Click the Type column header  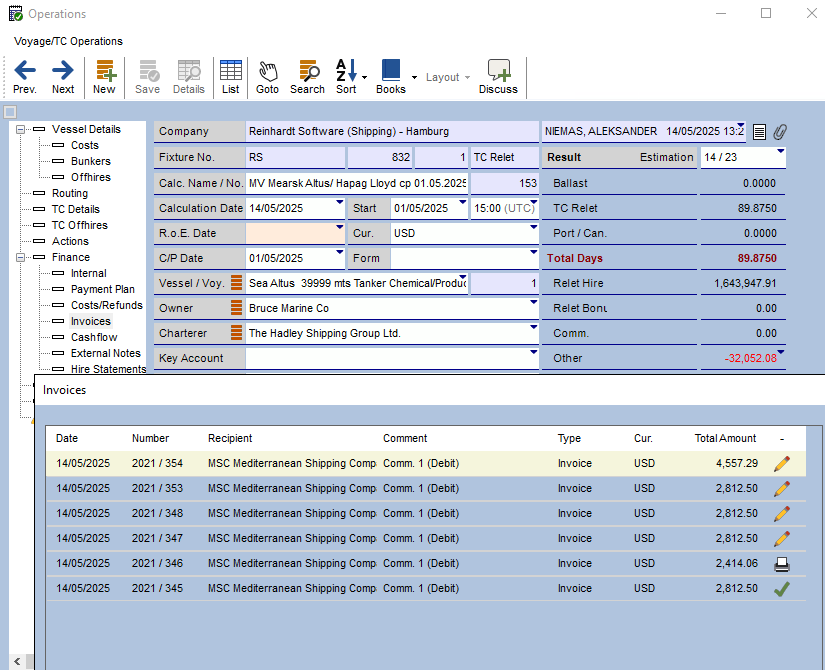click(x=569, y=438)
